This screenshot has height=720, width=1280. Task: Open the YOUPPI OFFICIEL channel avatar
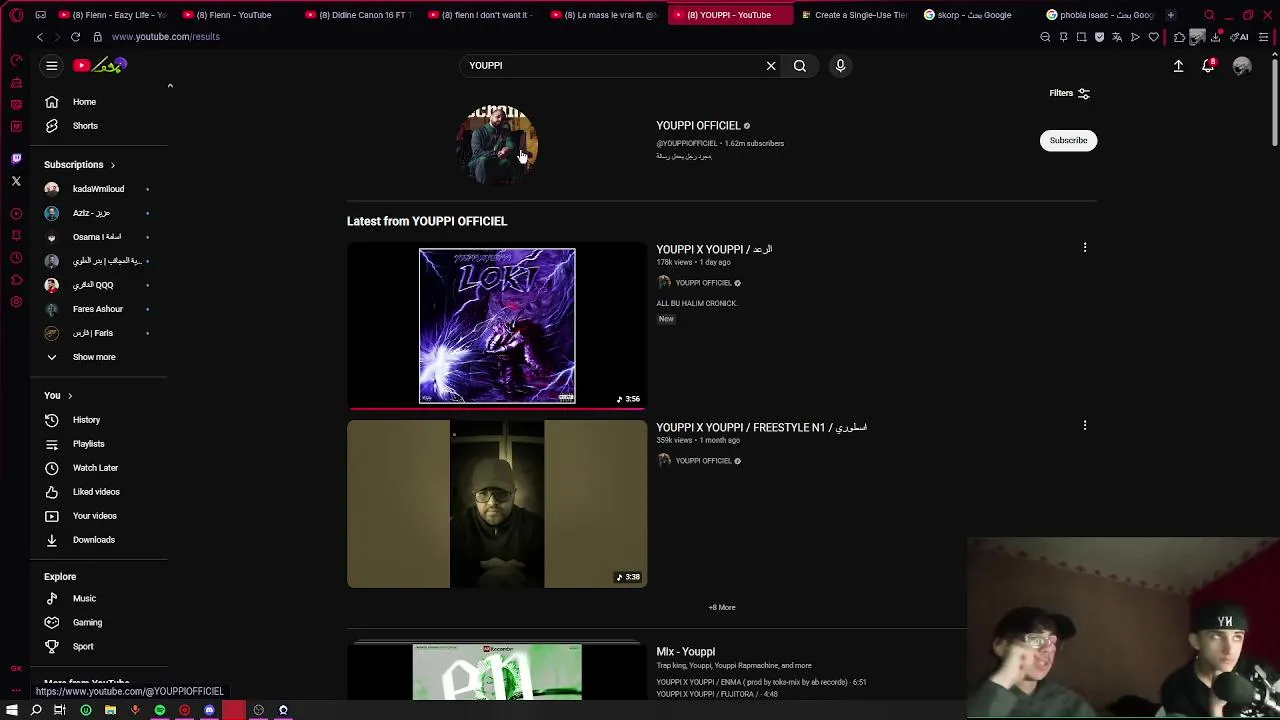(497, 143)
